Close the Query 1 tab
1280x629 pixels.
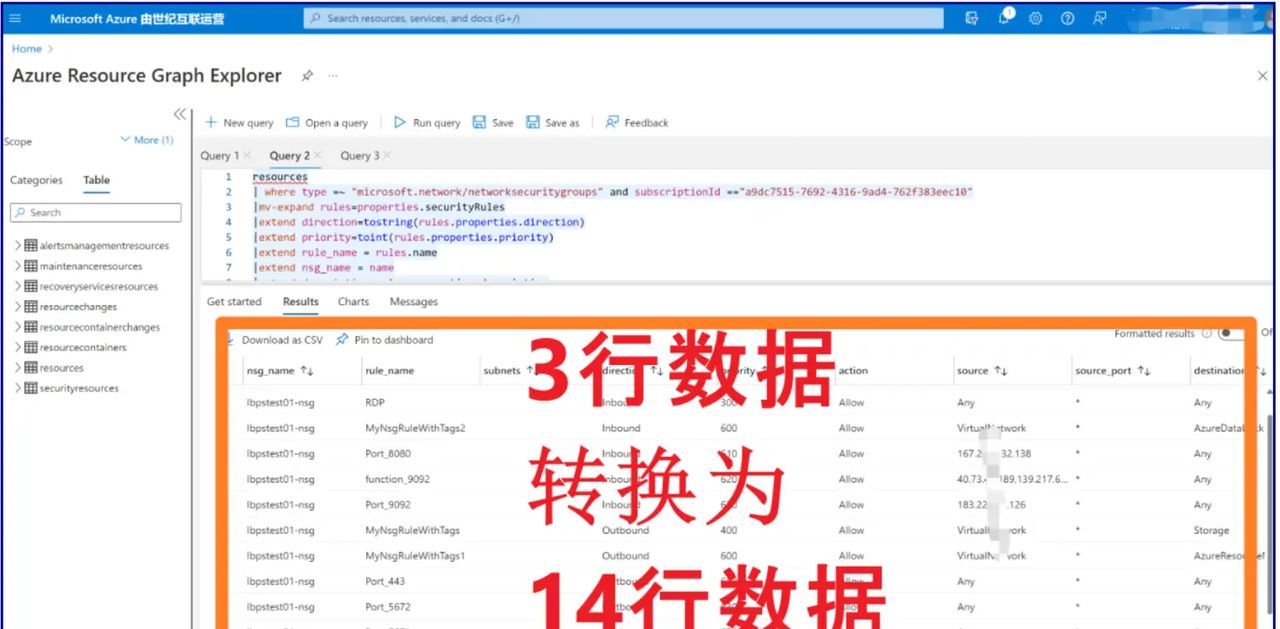pos(247,156)
